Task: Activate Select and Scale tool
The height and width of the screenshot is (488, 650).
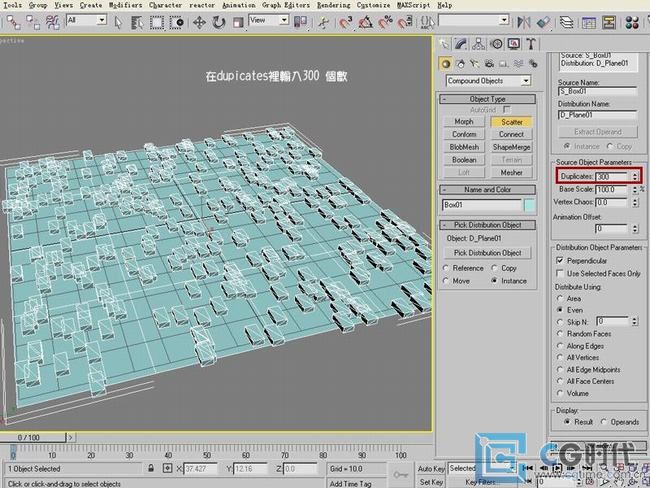Action: pyautogui.click(x=238, y=22)
